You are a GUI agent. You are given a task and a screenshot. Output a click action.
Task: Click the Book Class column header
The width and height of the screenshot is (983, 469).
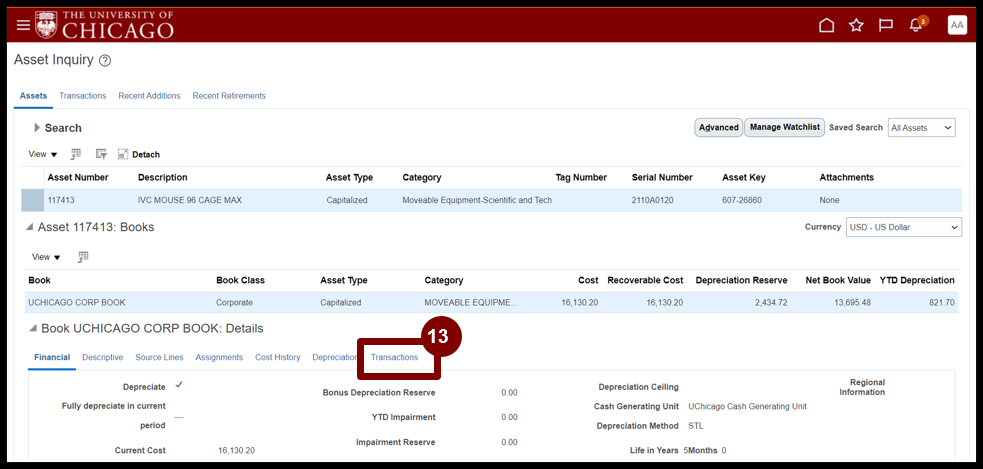[x=240, y=280]
